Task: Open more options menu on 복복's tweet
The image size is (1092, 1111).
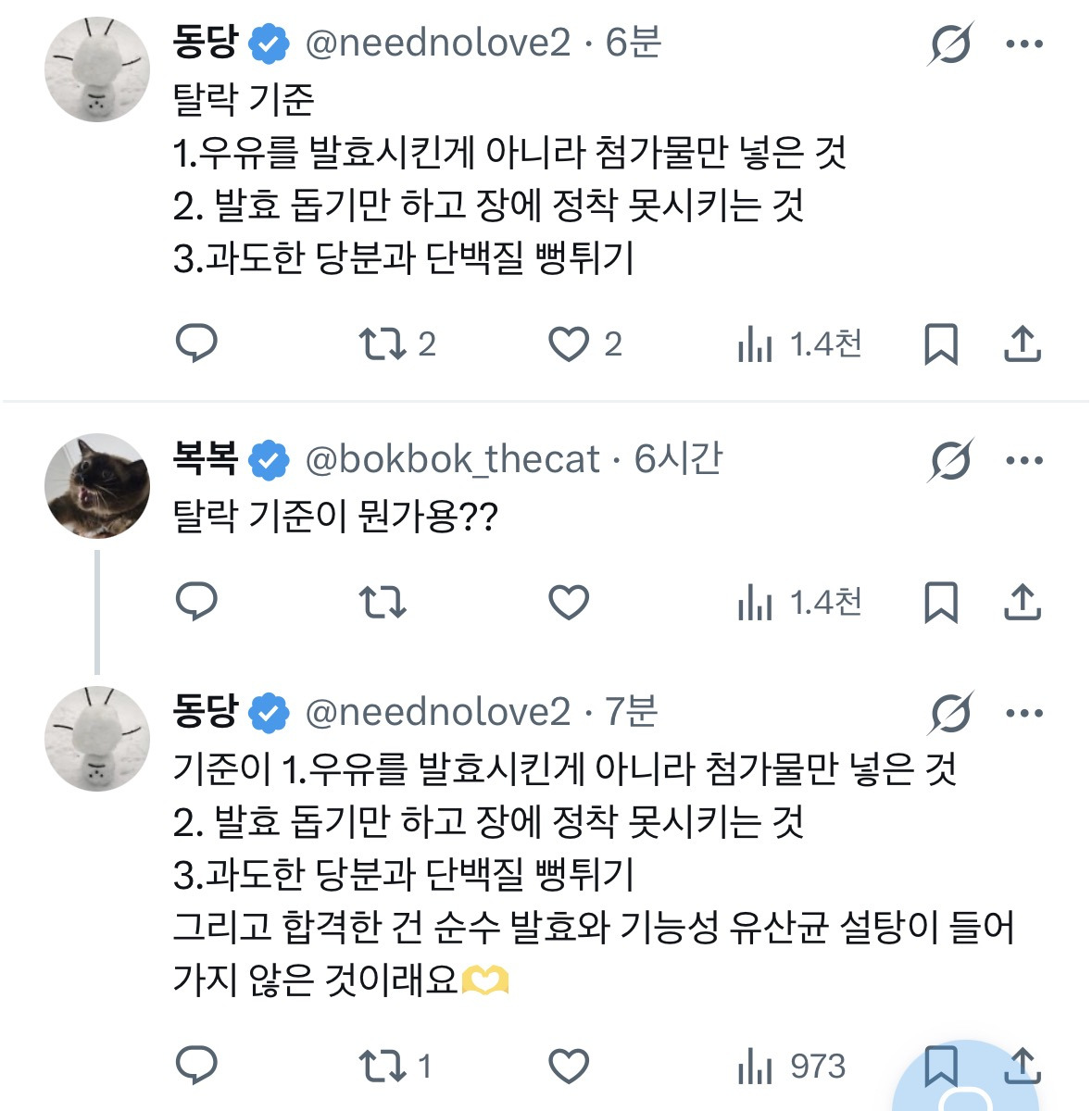Action: click(x=1026, y=457)
